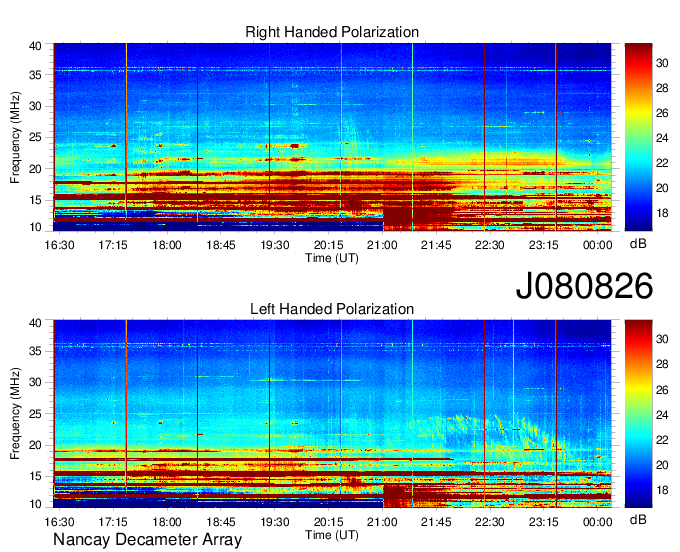The width and height of the screenshot is (680, 552).
Task: Click the 15 MHz tick on top plot
Action: (x=35, y=200)
